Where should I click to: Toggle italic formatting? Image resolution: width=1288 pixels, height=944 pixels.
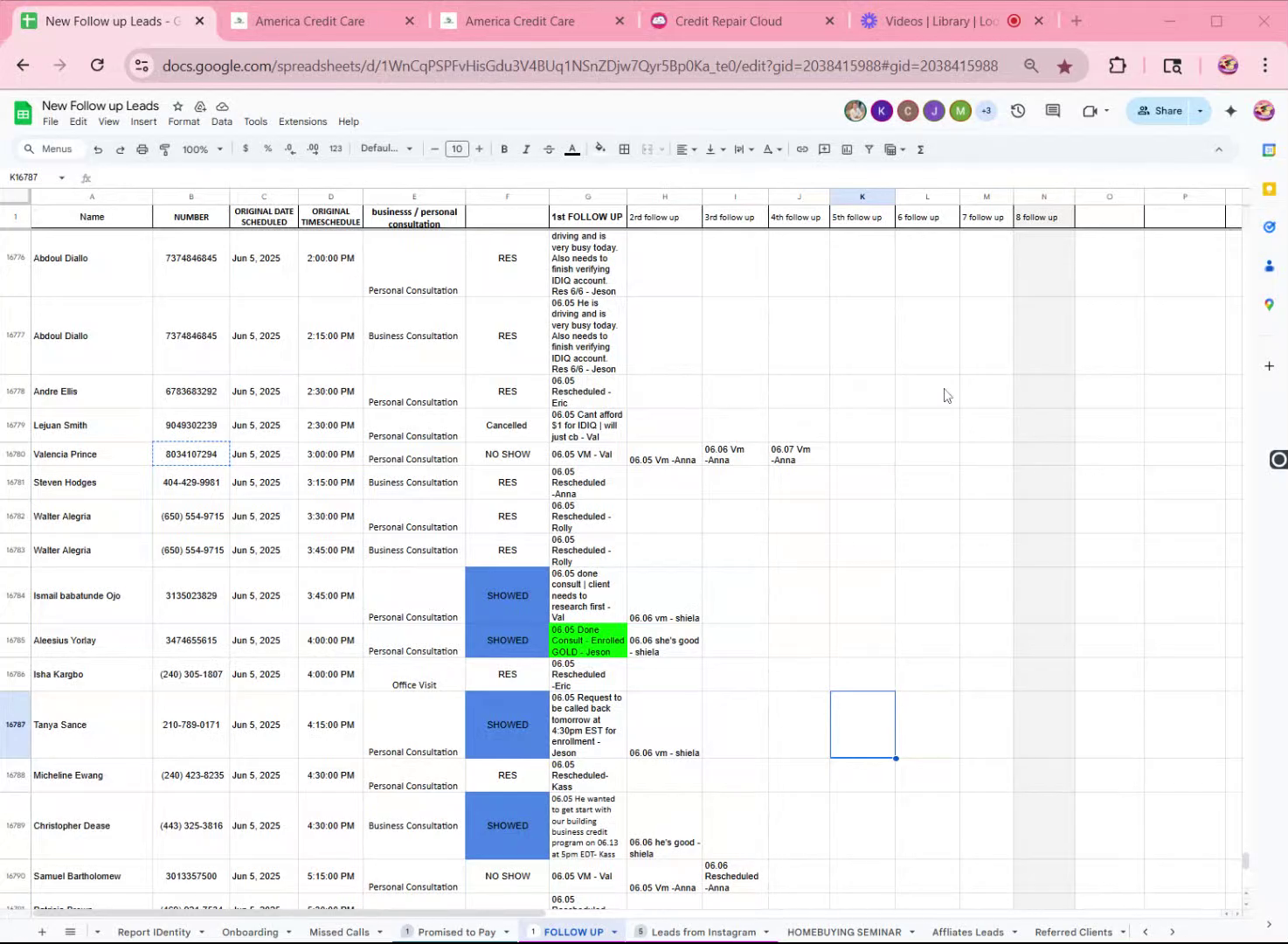[526, 149]
